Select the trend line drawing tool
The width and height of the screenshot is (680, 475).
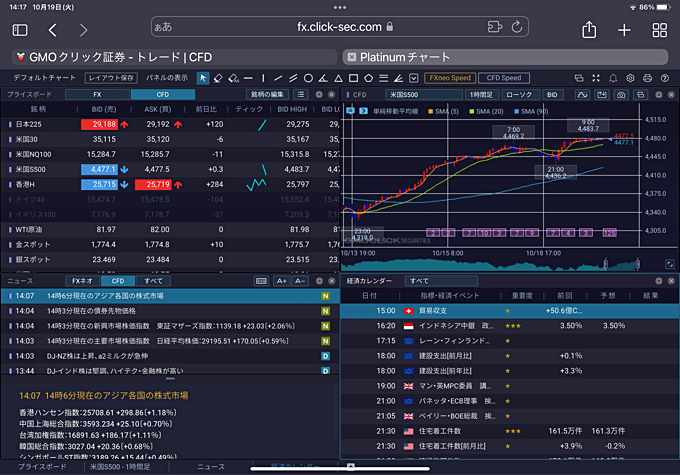(x=278, y=78)
